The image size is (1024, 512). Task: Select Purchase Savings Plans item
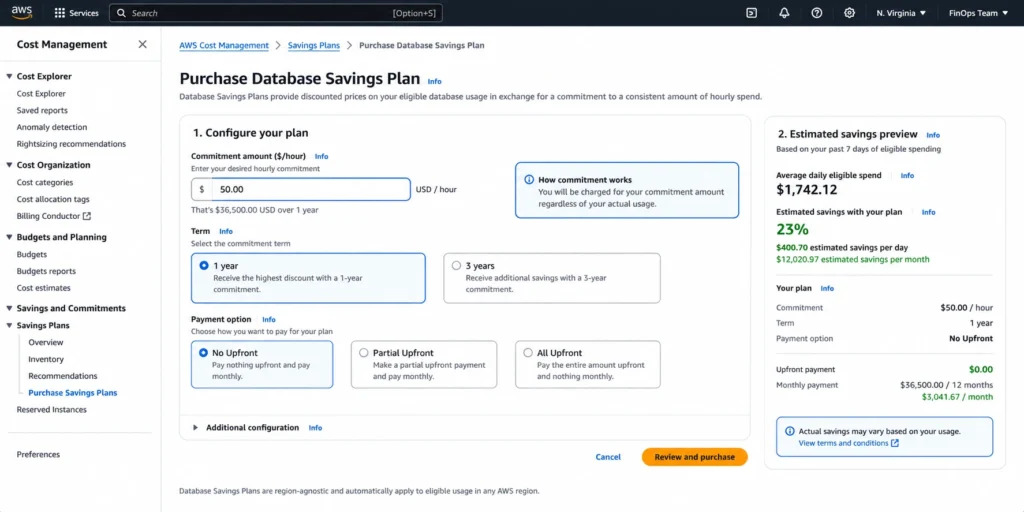72,393
